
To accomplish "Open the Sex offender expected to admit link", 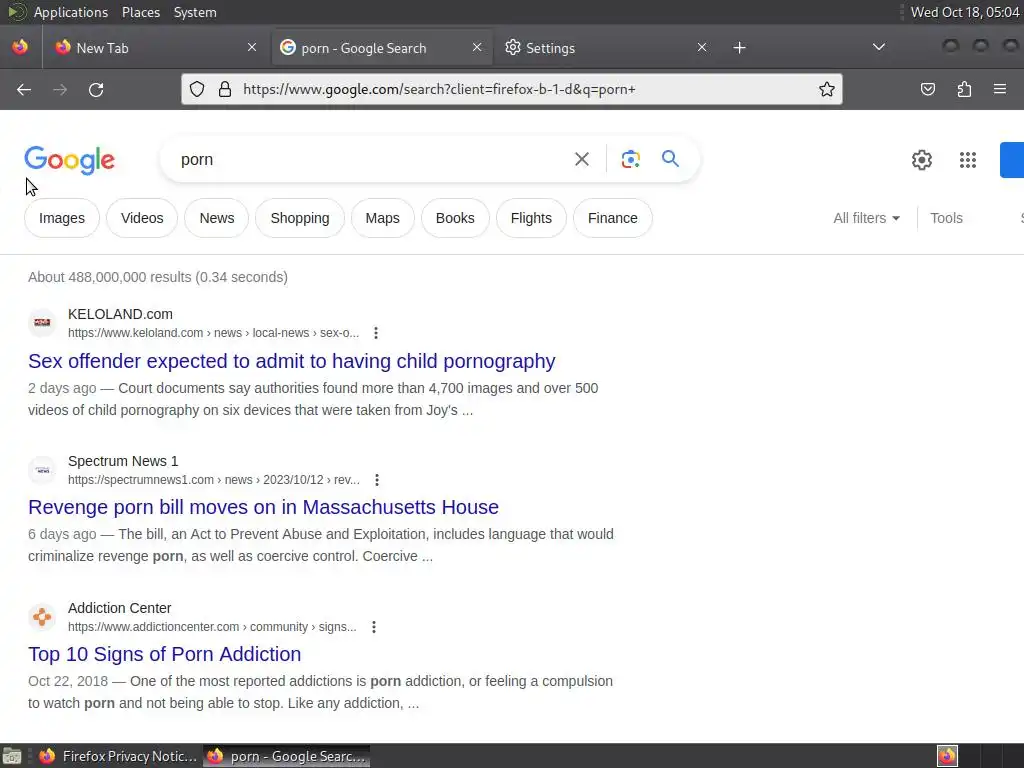I will tap(291, 361).
